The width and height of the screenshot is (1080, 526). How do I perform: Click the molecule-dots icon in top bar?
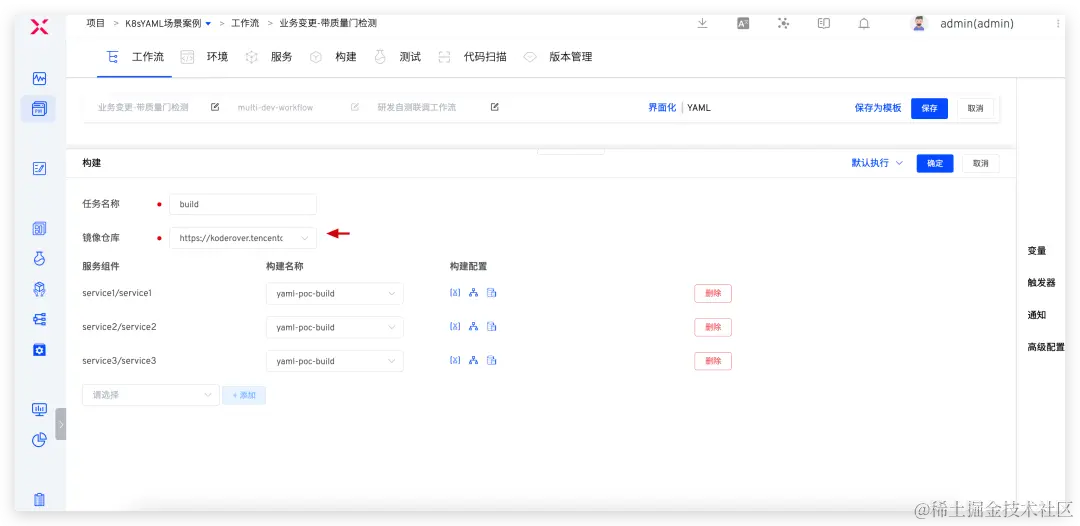click(783, 23)
